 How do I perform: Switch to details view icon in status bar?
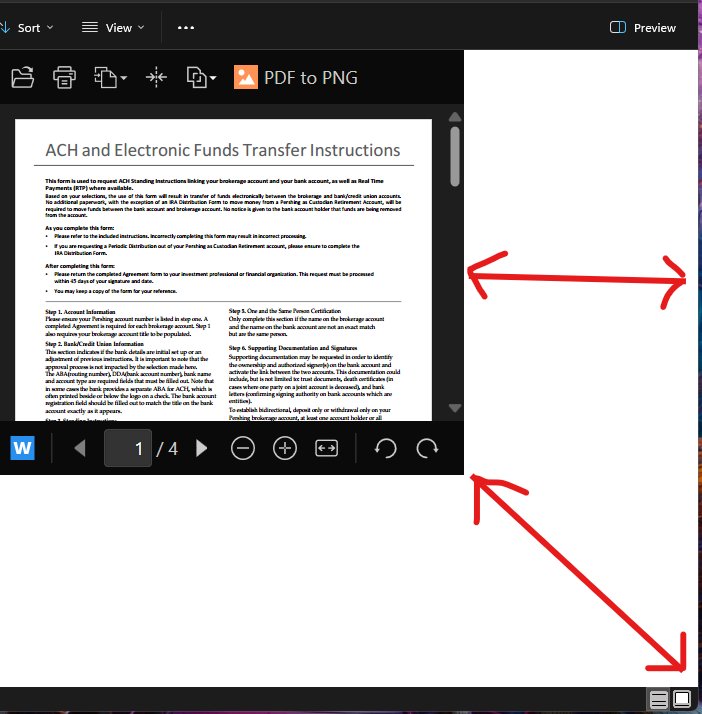pyautogui.click(x=659, y=699)
